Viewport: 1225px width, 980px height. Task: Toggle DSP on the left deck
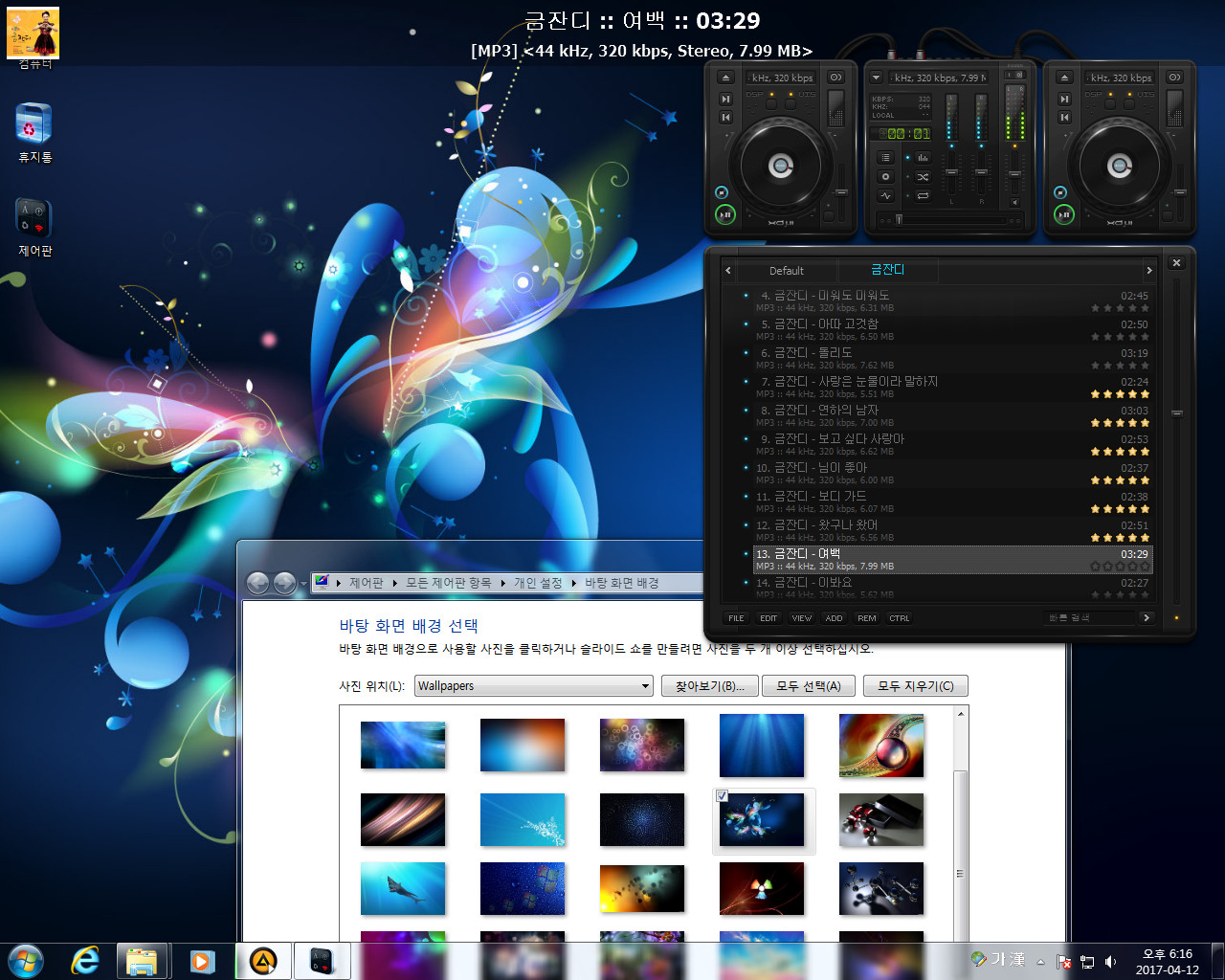click(771, 104)
